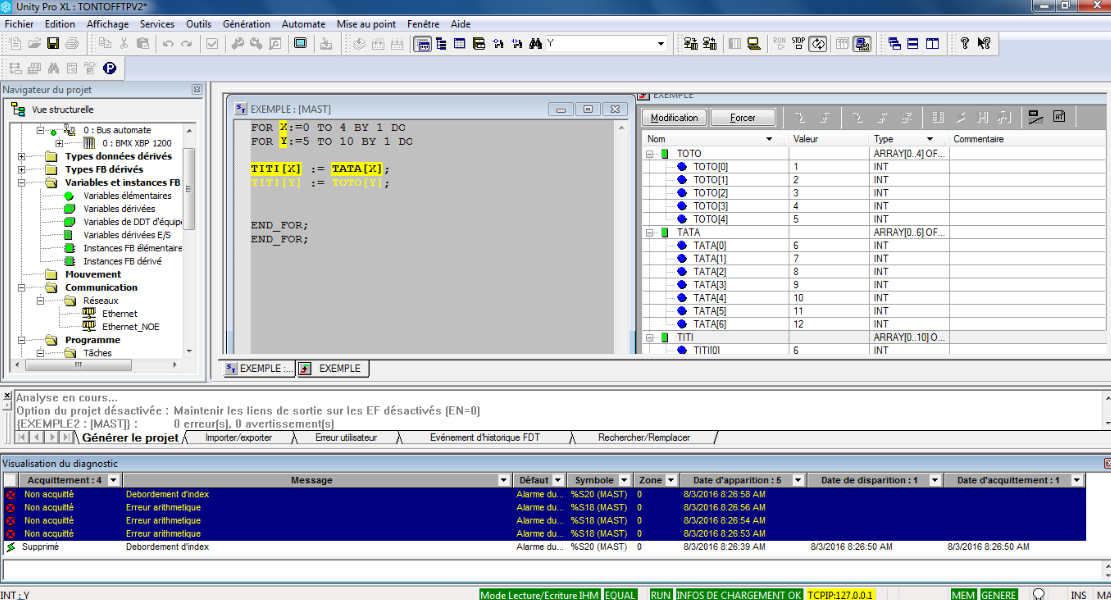Click the blue P icon in second toolbar
Viewport: 1111px width, 600px height.
[109, 69]
